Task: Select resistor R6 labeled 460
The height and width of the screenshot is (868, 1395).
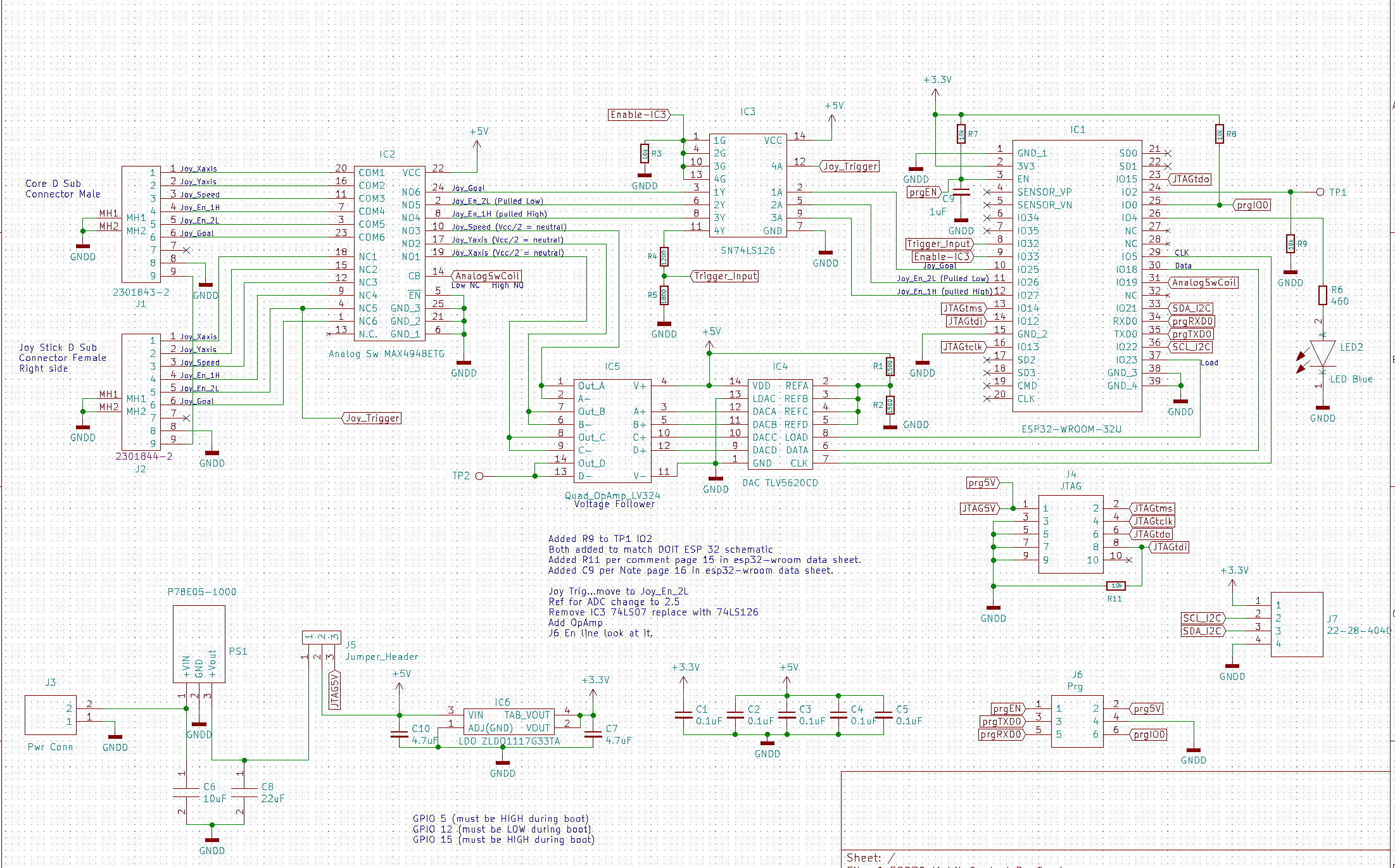Action: point(1323,295)
